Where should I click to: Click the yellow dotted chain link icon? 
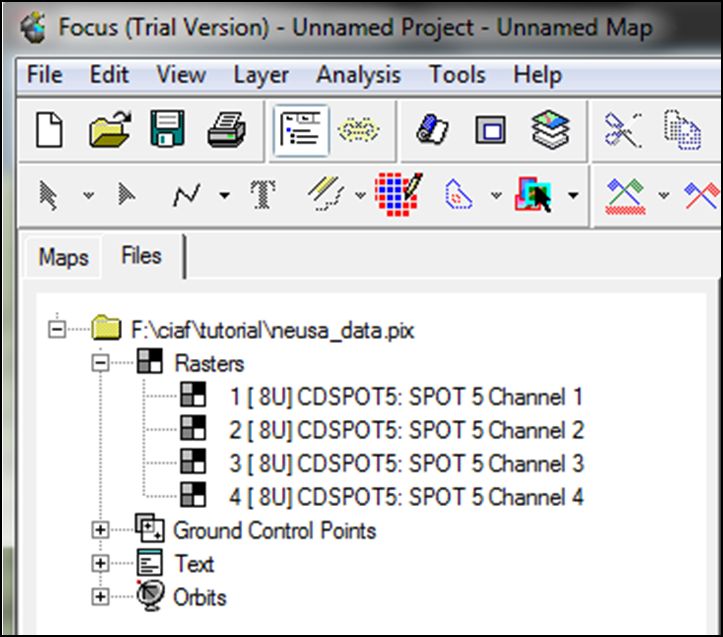(x=358, y=130)
